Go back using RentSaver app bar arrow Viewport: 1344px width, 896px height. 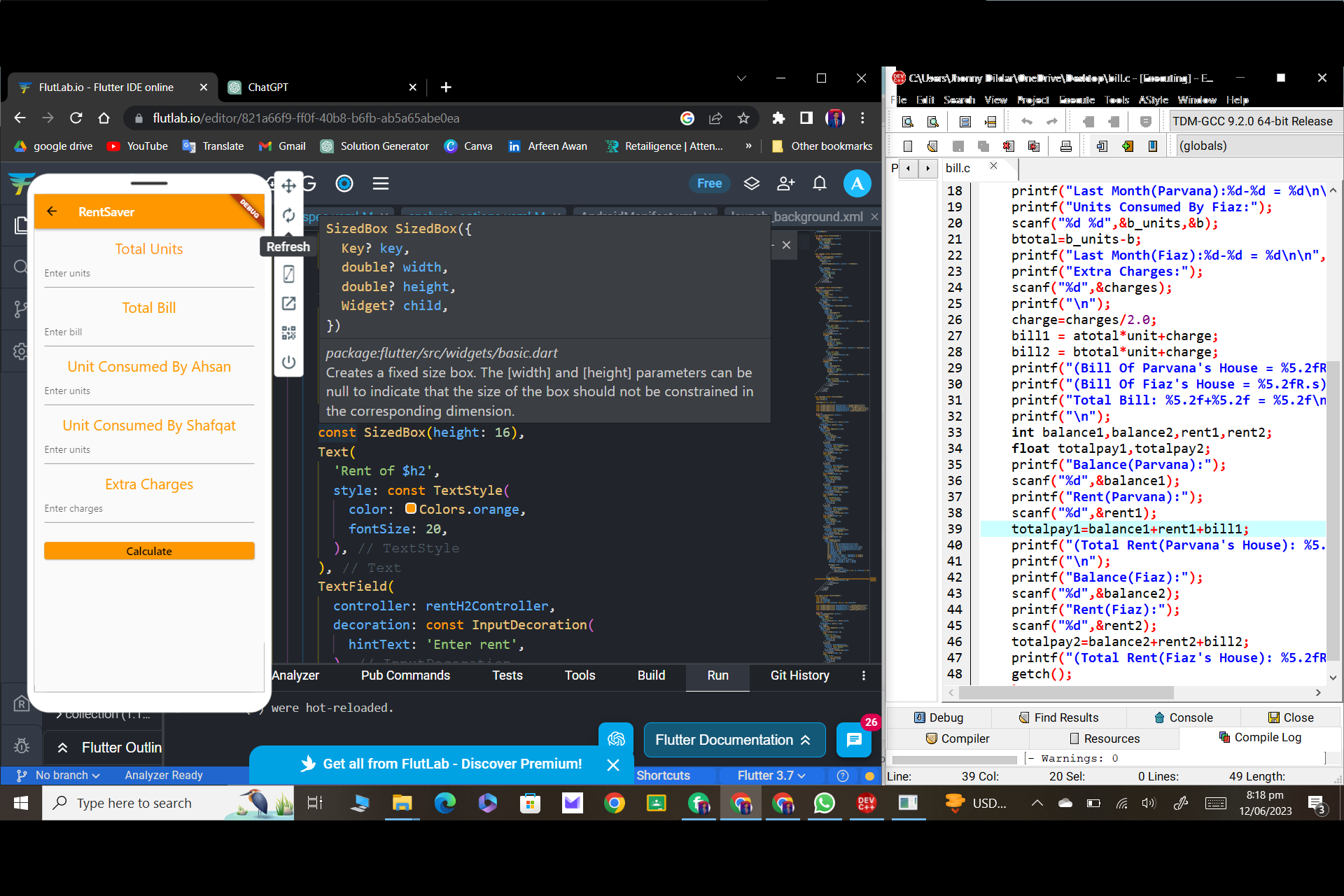(52, 211)
